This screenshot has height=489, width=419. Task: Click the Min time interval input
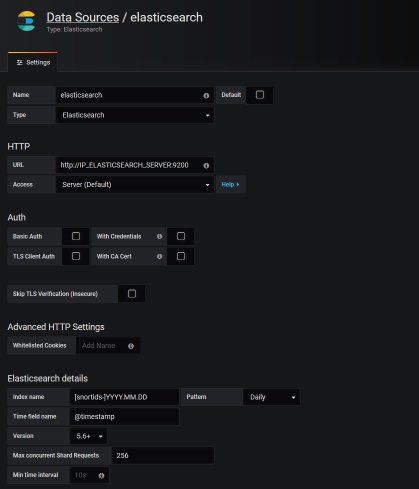point(89,475)
